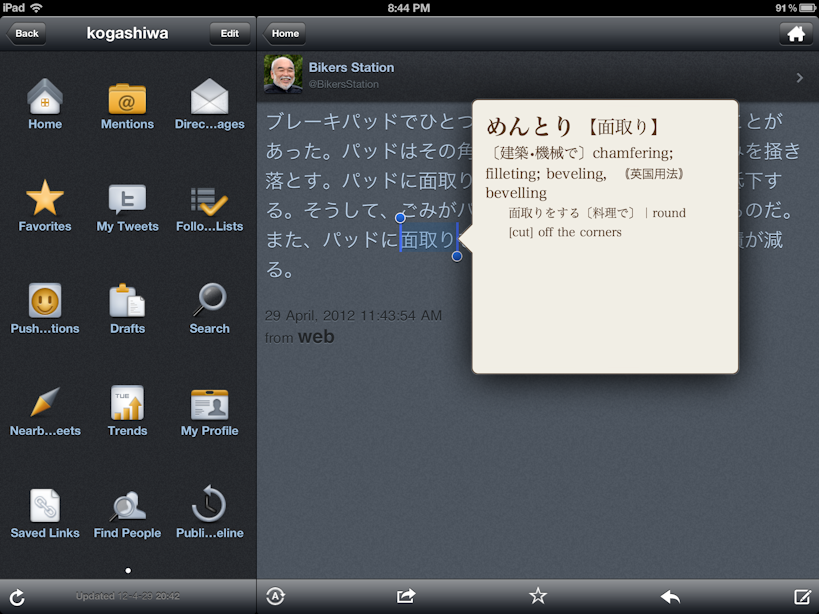The width and height of the screenshot is (819, 614).
Task: Open Search magnifier icon
Action: pyautogui.click(x=209, y=302)
